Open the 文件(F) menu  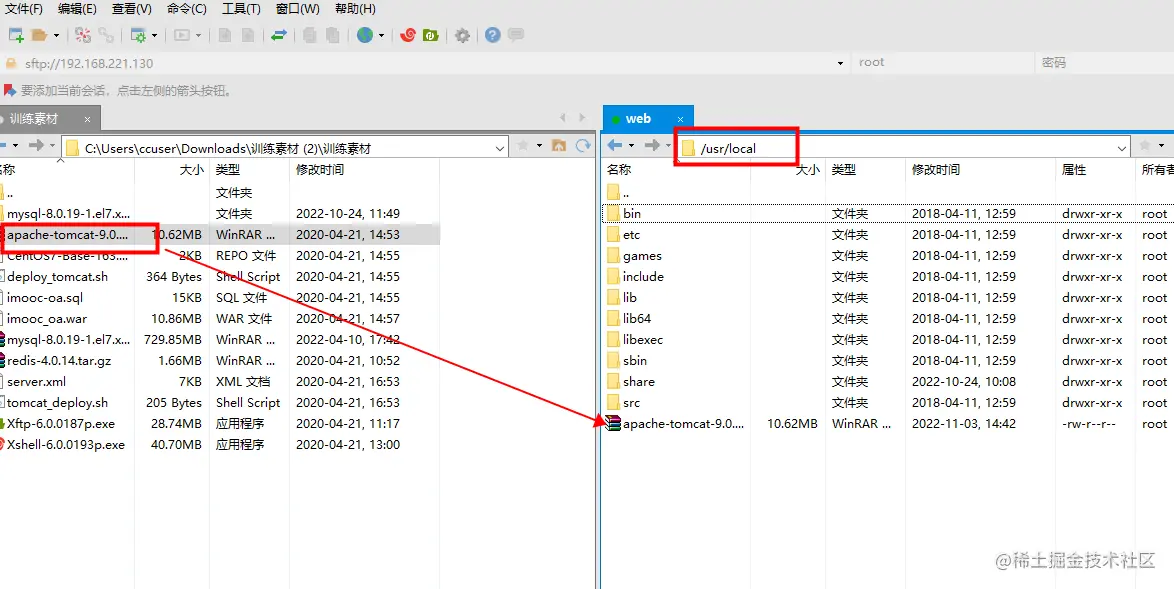tap(24, 9)
